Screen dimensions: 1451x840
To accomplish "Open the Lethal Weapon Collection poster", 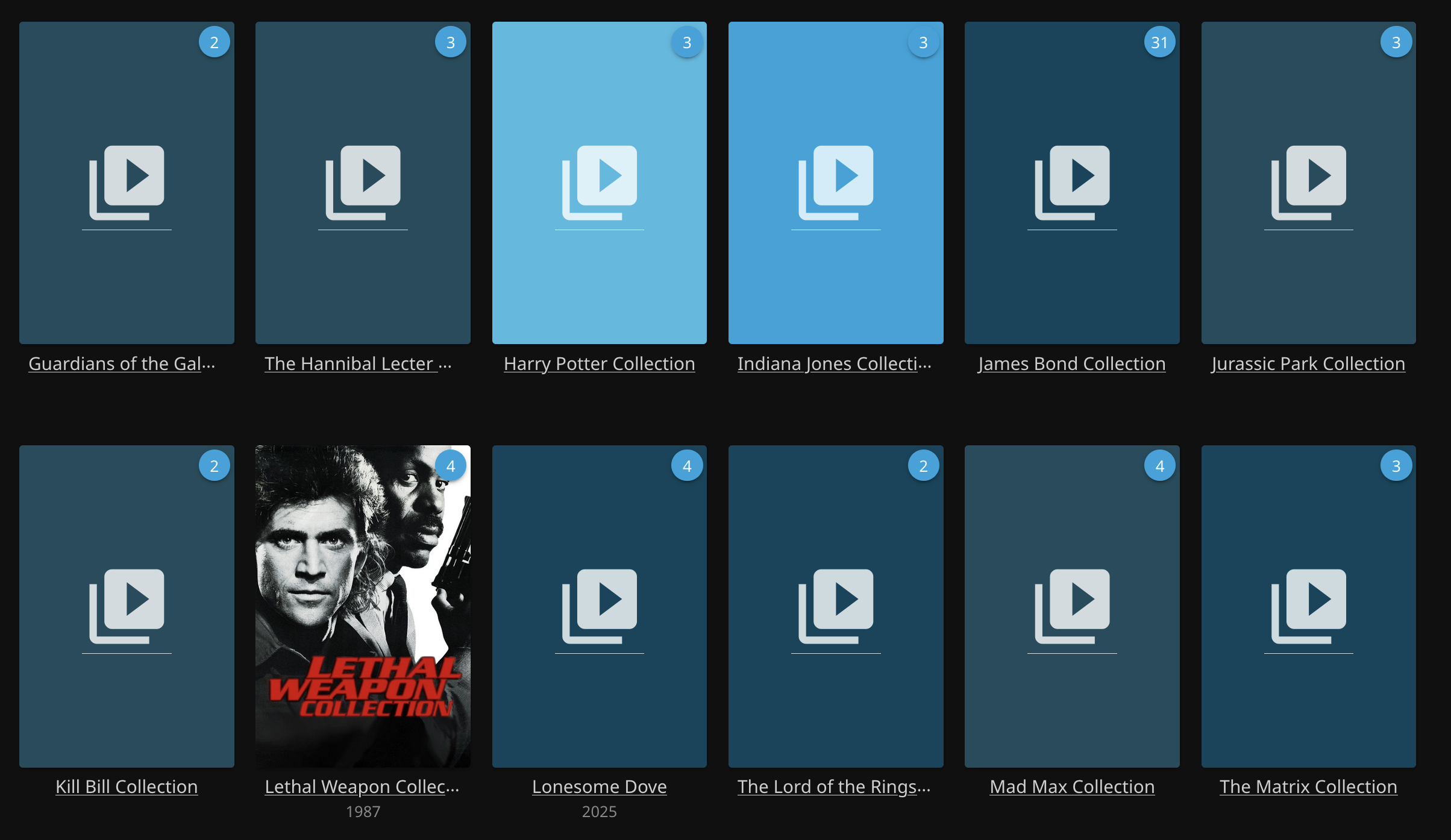I will tap(363, 606).
